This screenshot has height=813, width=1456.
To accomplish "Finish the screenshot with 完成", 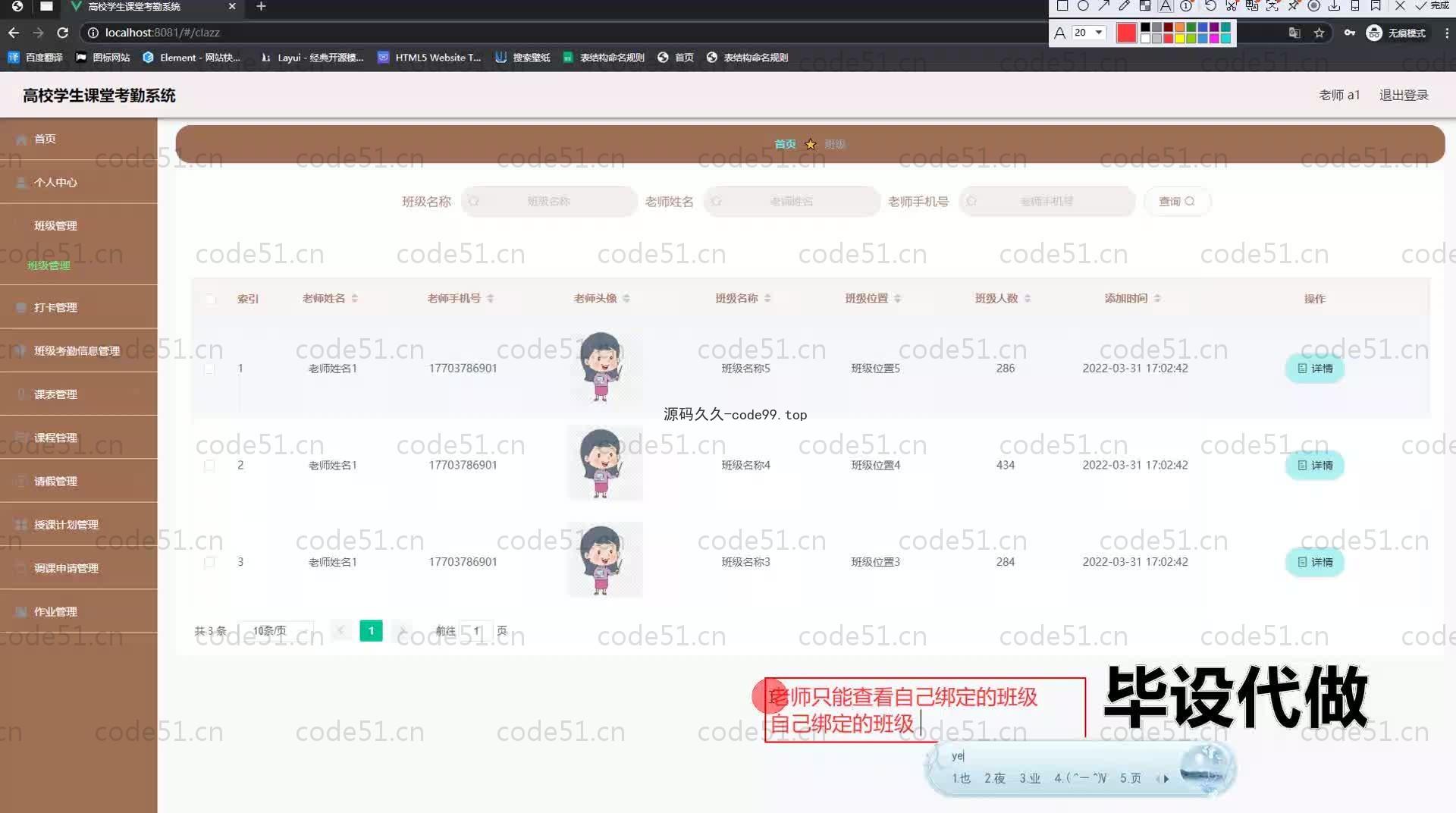I will [1432, 6].
